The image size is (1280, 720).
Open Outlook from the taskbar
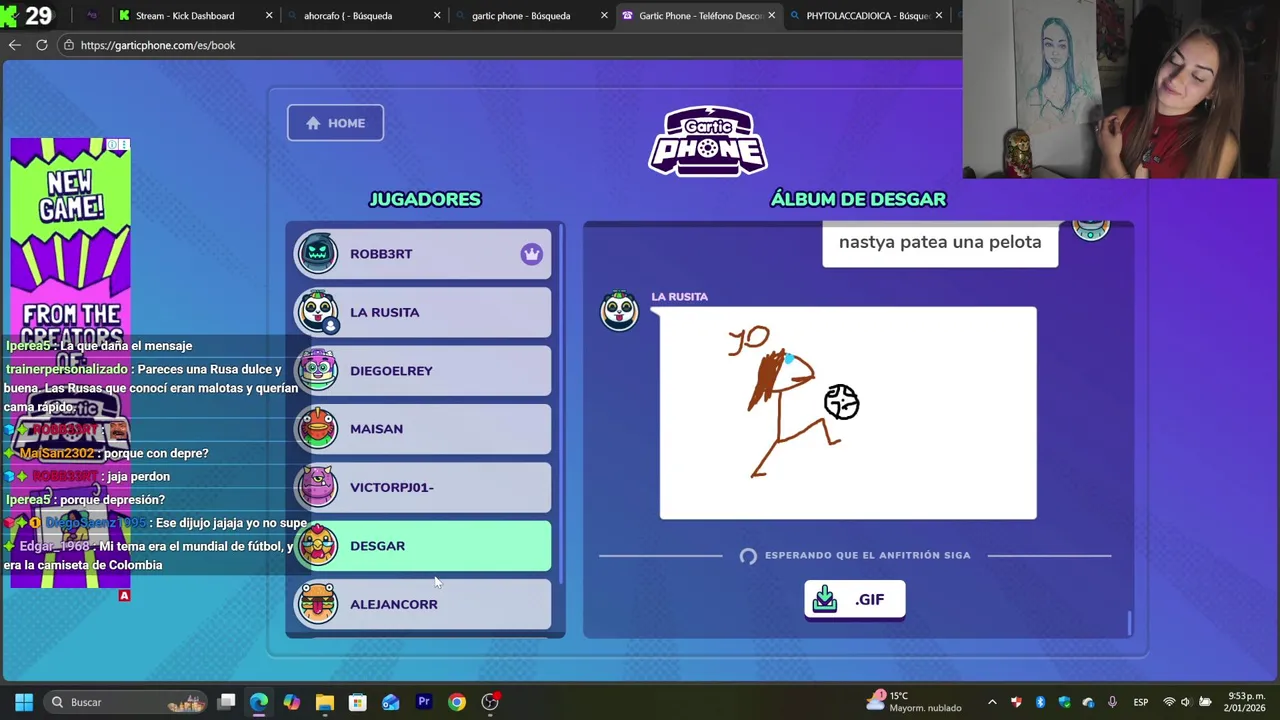391,702
